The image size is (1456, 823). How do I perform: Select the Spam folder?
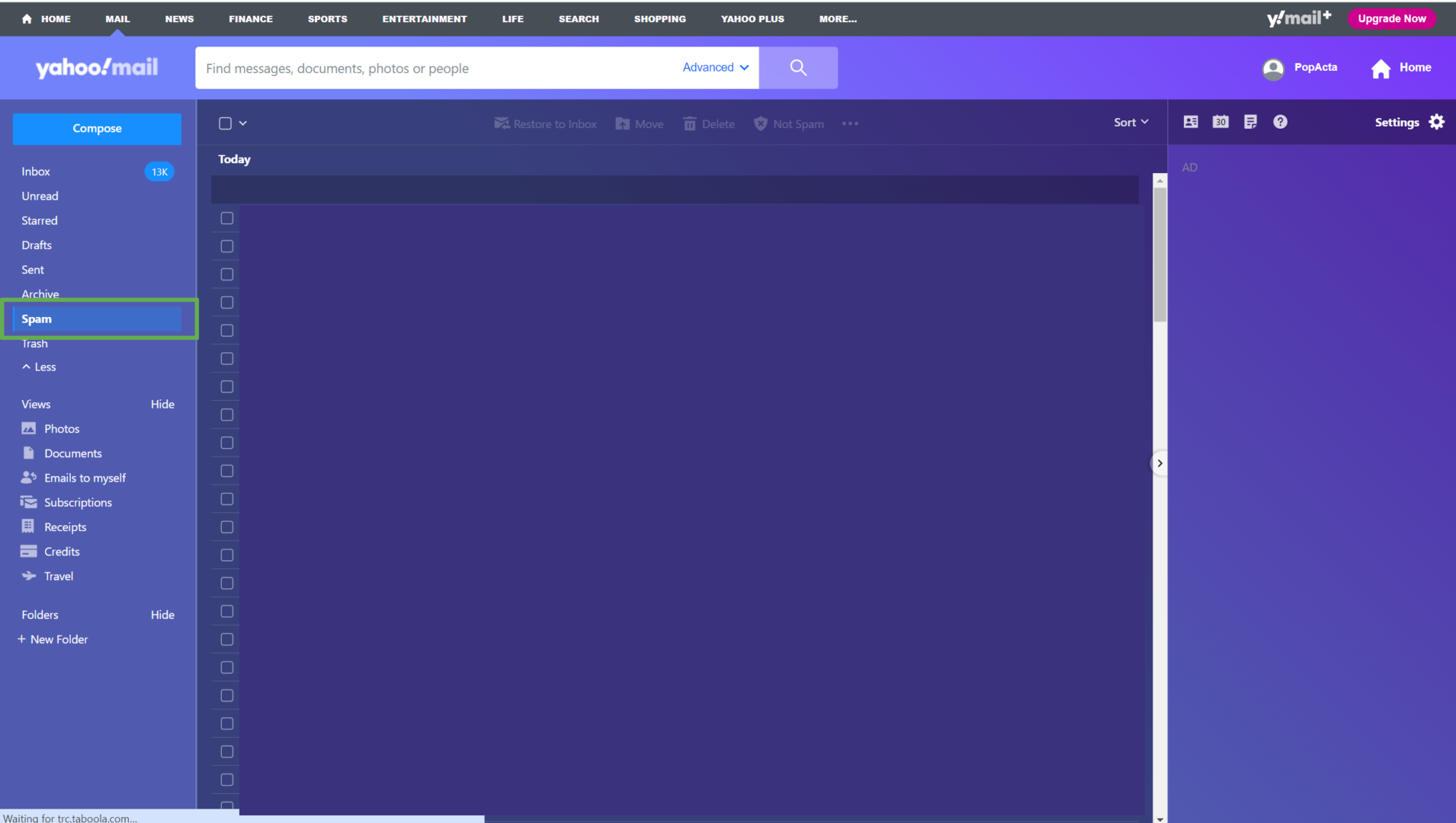click(98, 319)
